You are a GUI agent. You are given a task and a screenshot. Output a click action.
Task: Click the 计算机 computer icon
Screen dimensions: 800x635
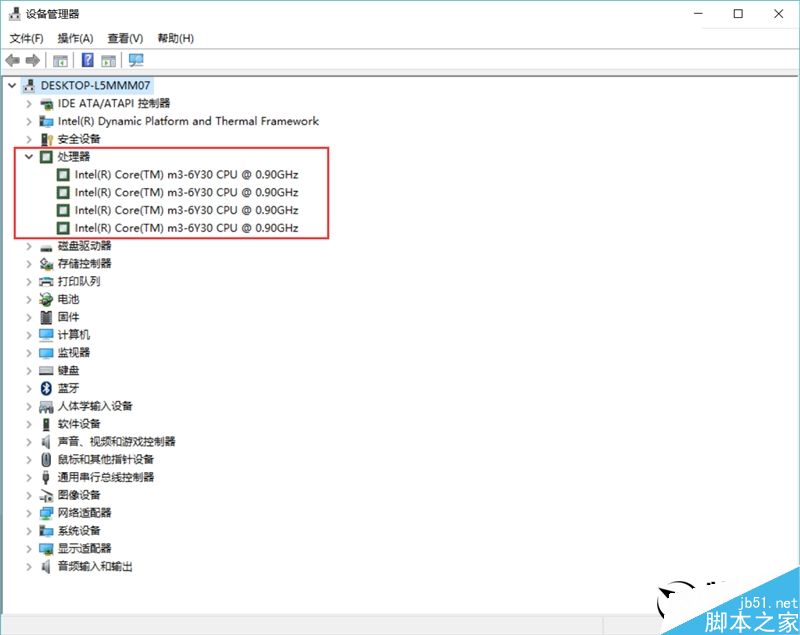click(46, 335)
